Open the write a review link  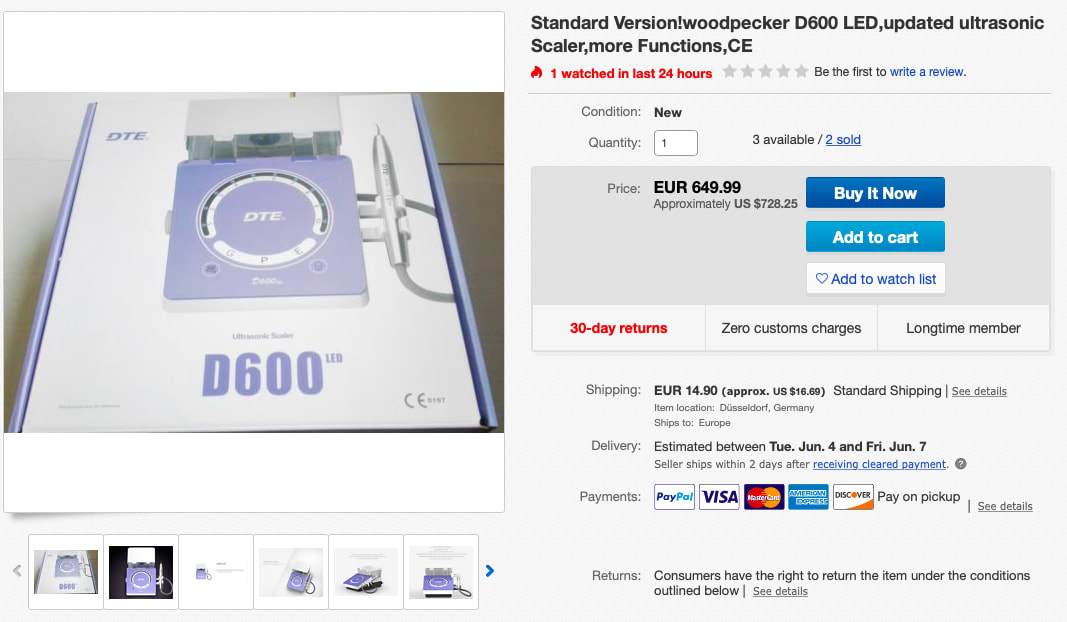[x=927, y=71]
